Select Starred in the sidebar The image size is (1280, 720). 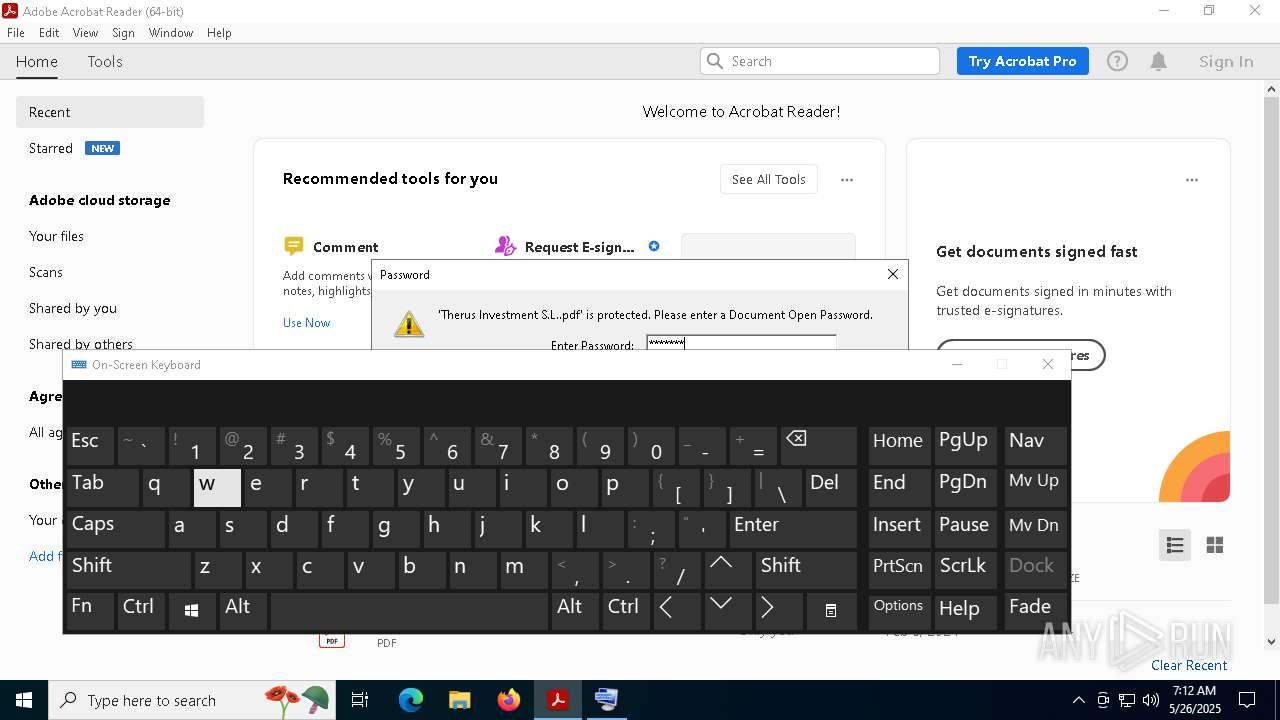[50, 148]
